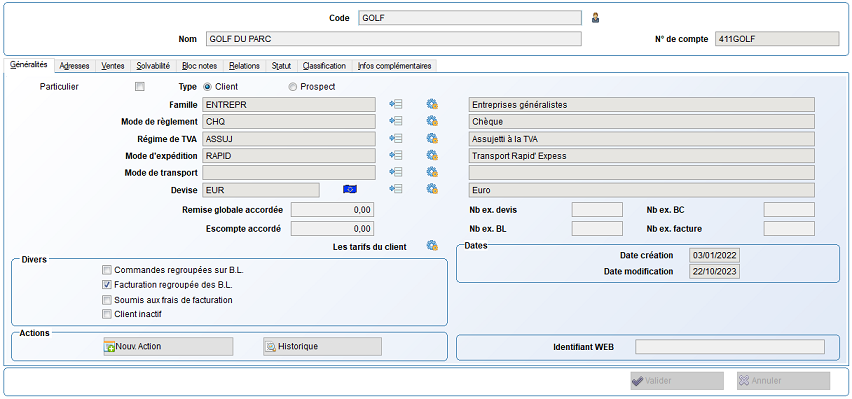
Task: Click the Mode d'expédition field RAPID
Action: coord(289,155)
